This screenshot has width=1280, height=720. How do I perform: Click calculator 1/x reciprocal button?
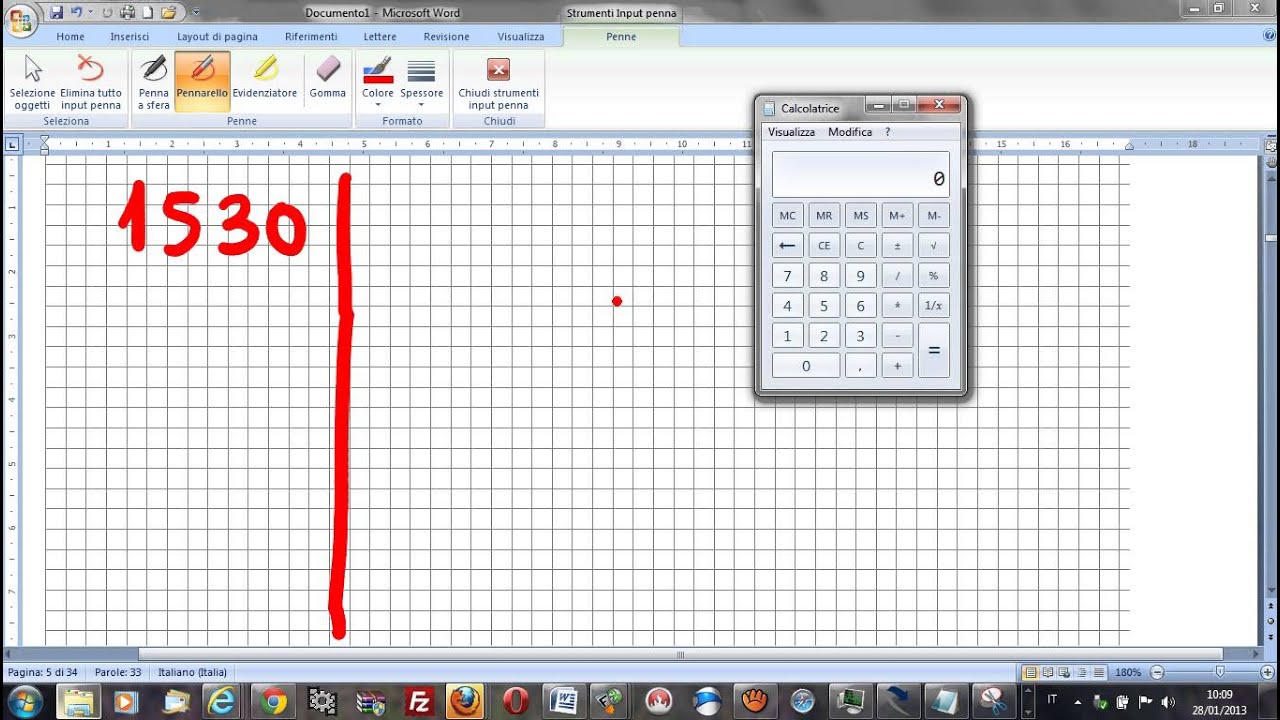coord(934,306)
